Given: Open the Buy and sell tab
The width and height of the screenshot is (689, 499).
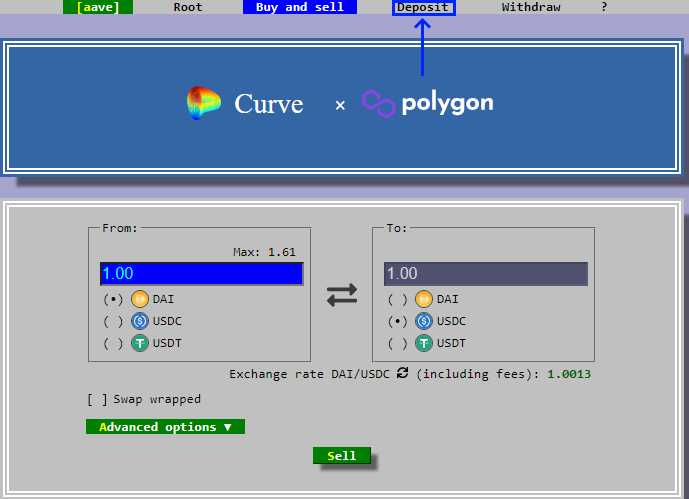Looking at the screenshot, I should pos(300,7).
